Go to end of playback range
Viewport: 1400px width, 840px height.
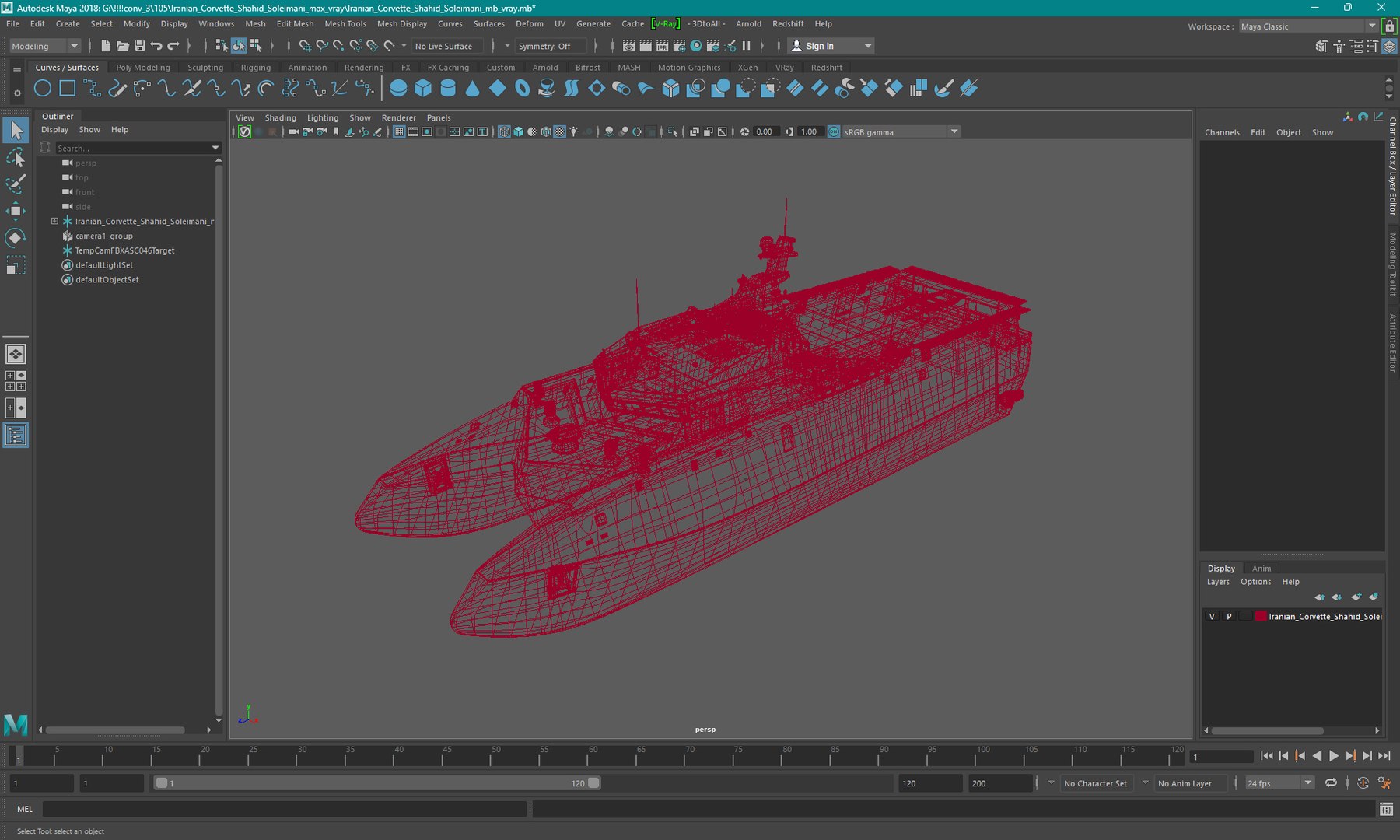1384,756
